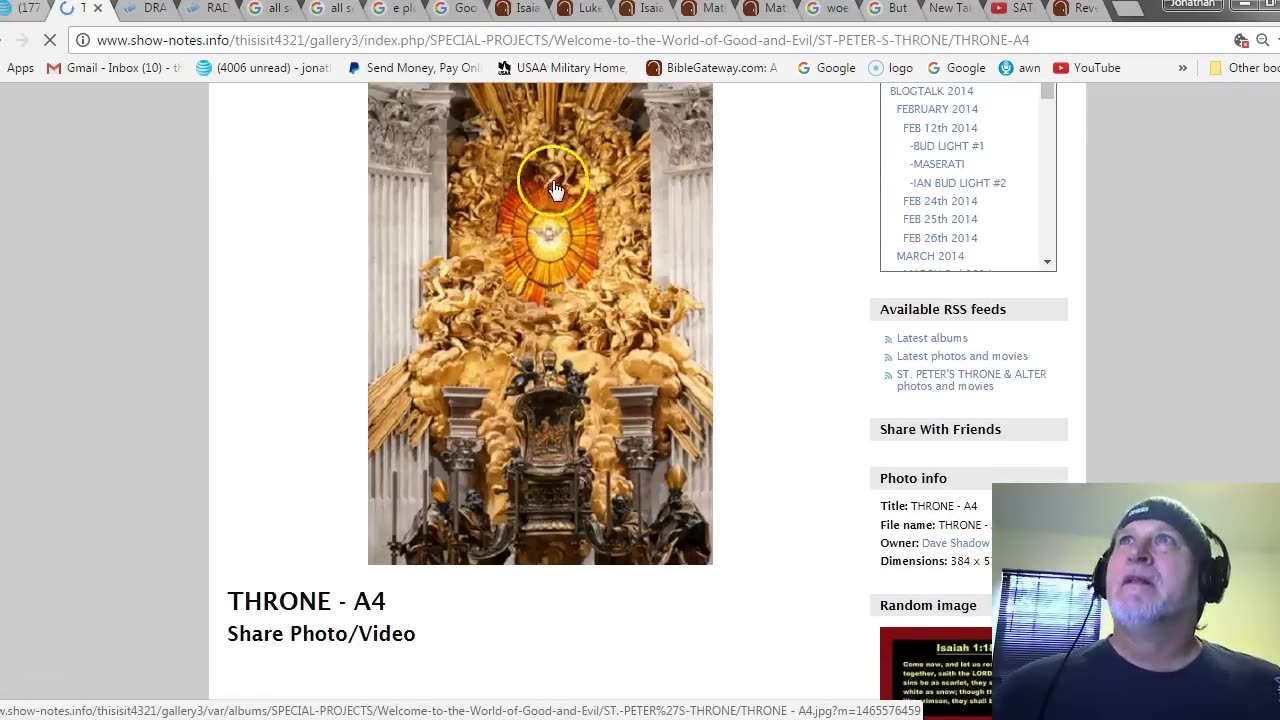This screenshot has height=720, width=1280.
Task: Switch to the SAT YouTube tab
Action: 1014,8
